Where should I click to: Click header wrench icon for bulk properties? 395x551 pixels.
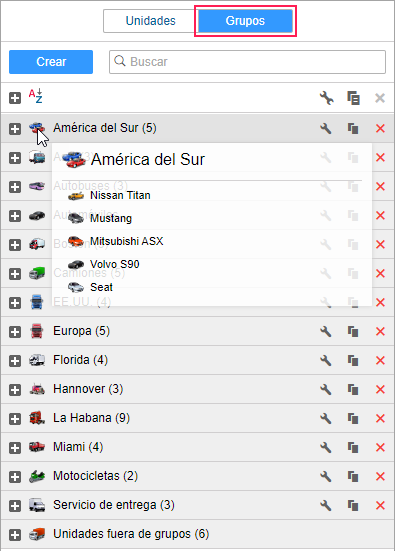coord(326,98)
